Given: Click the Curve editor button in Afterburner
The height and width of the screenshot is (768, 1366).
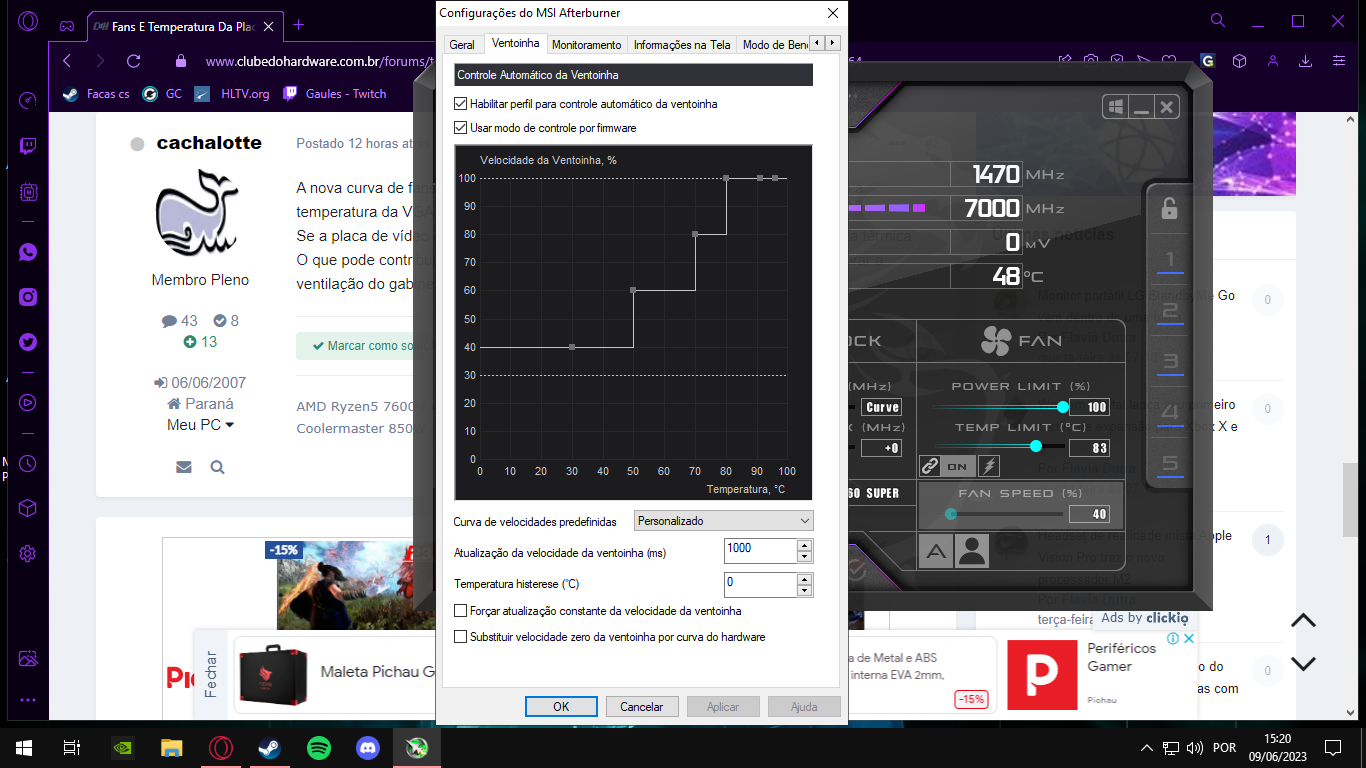Looking at the screenshot, I should (x=882, y=407).
